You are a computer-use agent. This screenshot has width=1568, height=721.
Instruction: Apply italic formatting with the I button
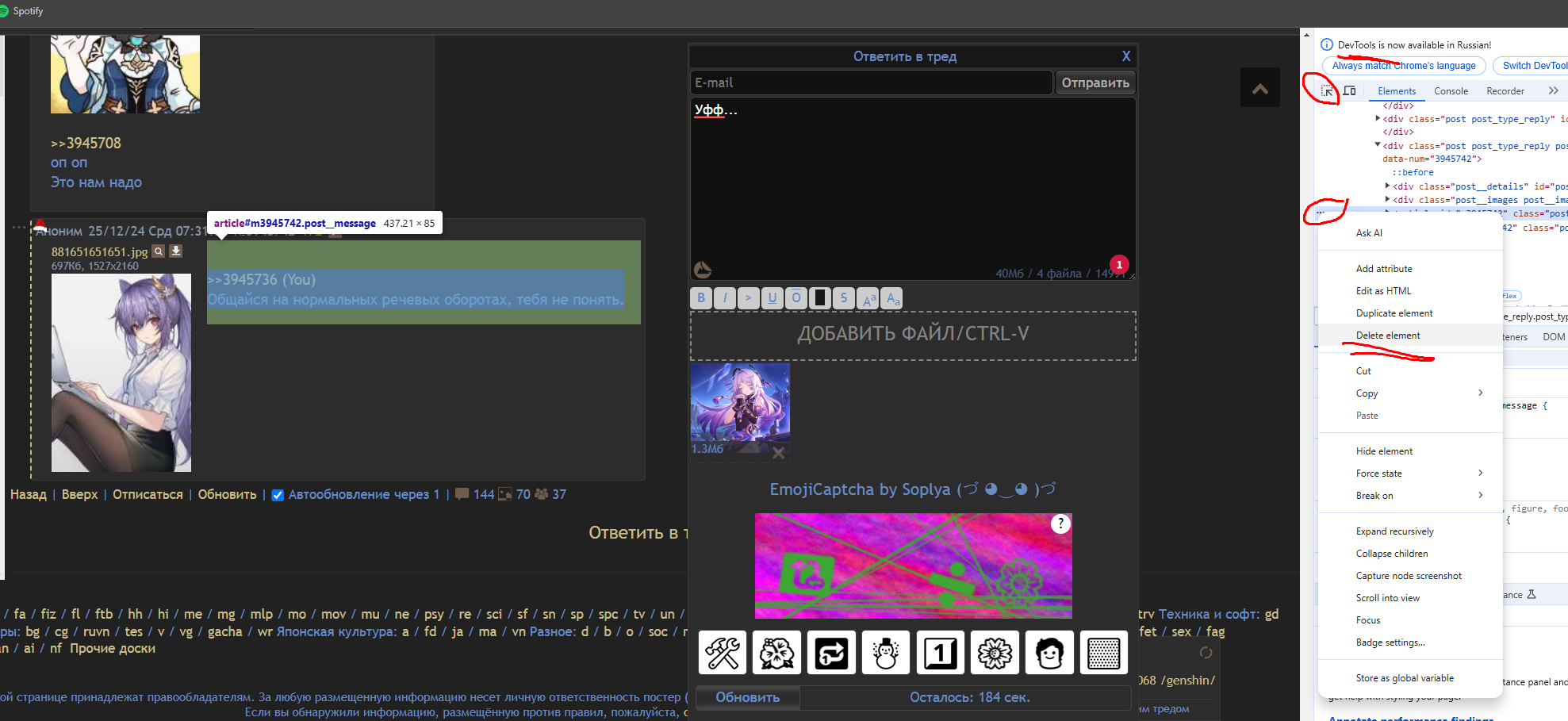pyautogui.click(x=725, y=298)
